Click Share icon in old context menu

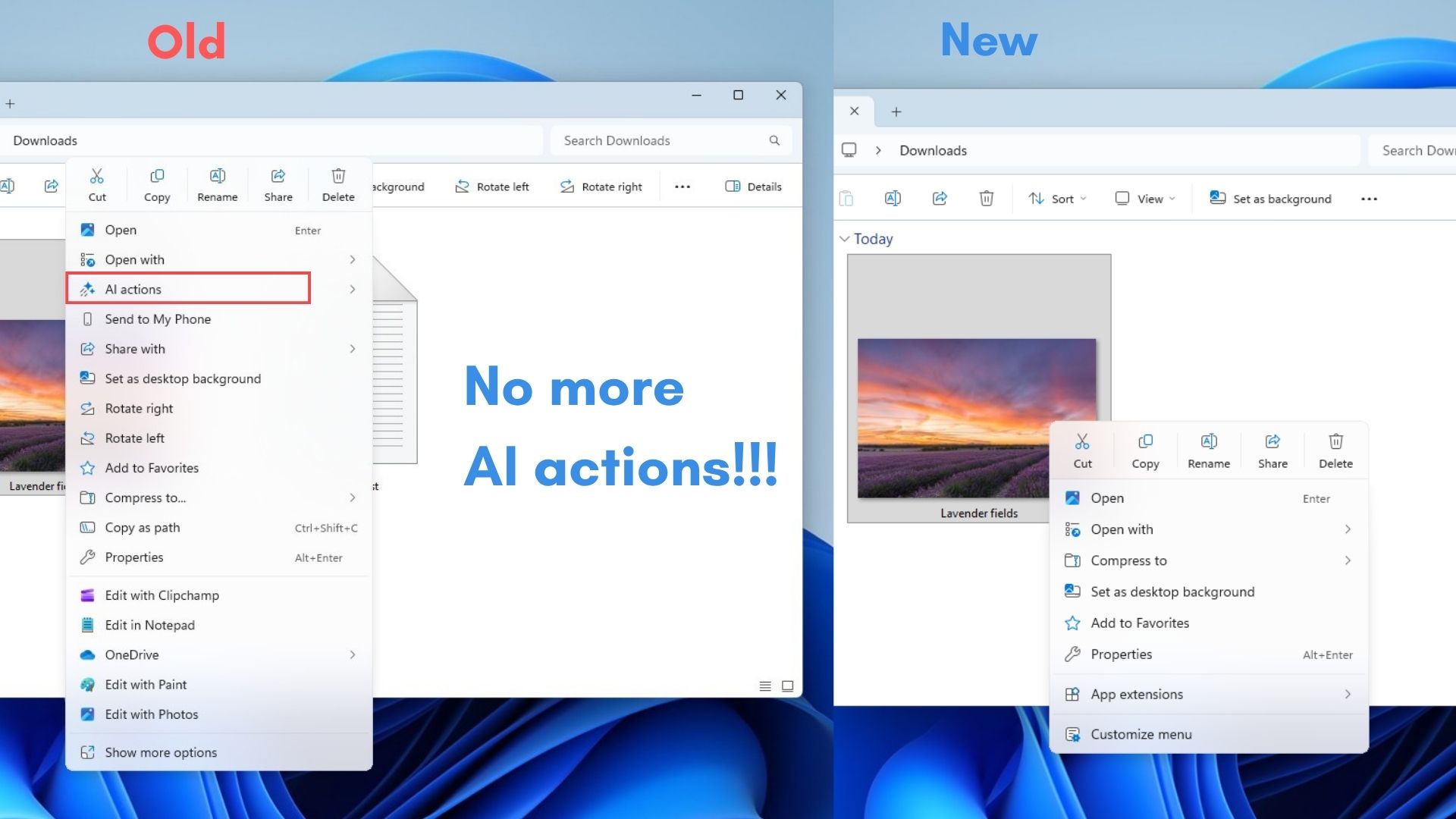(x=278, y=177)
